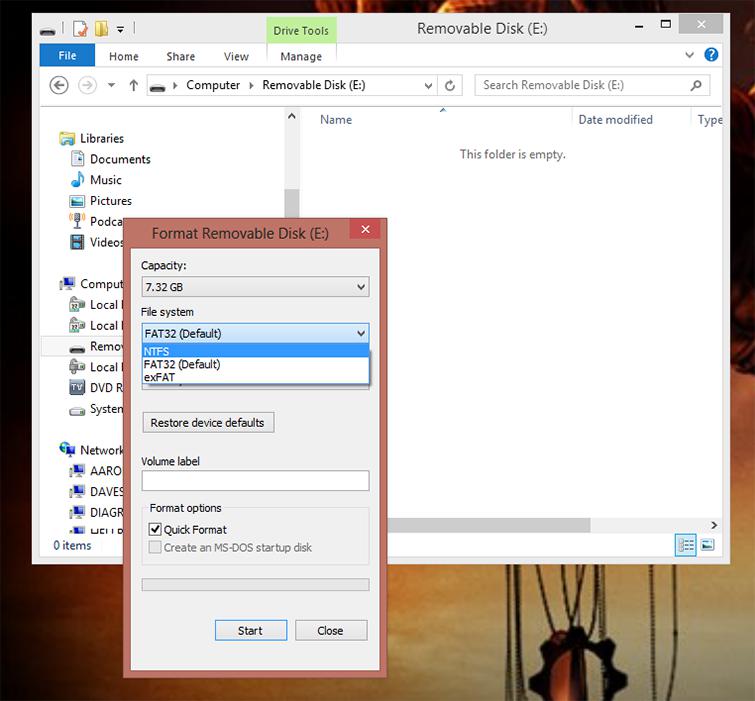755x701 pixels.
Task: Open the Capacity dropdown
Action: tap(255, 287)
